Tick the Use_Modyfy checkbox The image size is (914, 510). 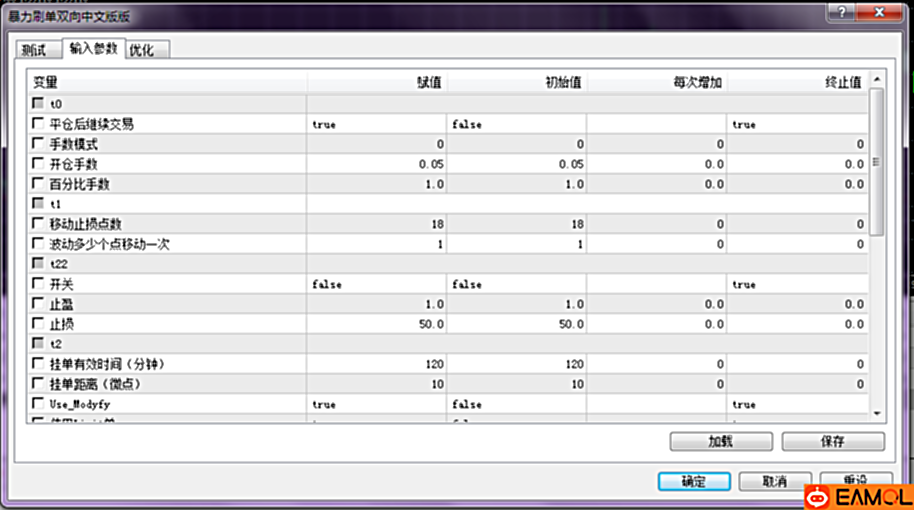click(38, 404)
